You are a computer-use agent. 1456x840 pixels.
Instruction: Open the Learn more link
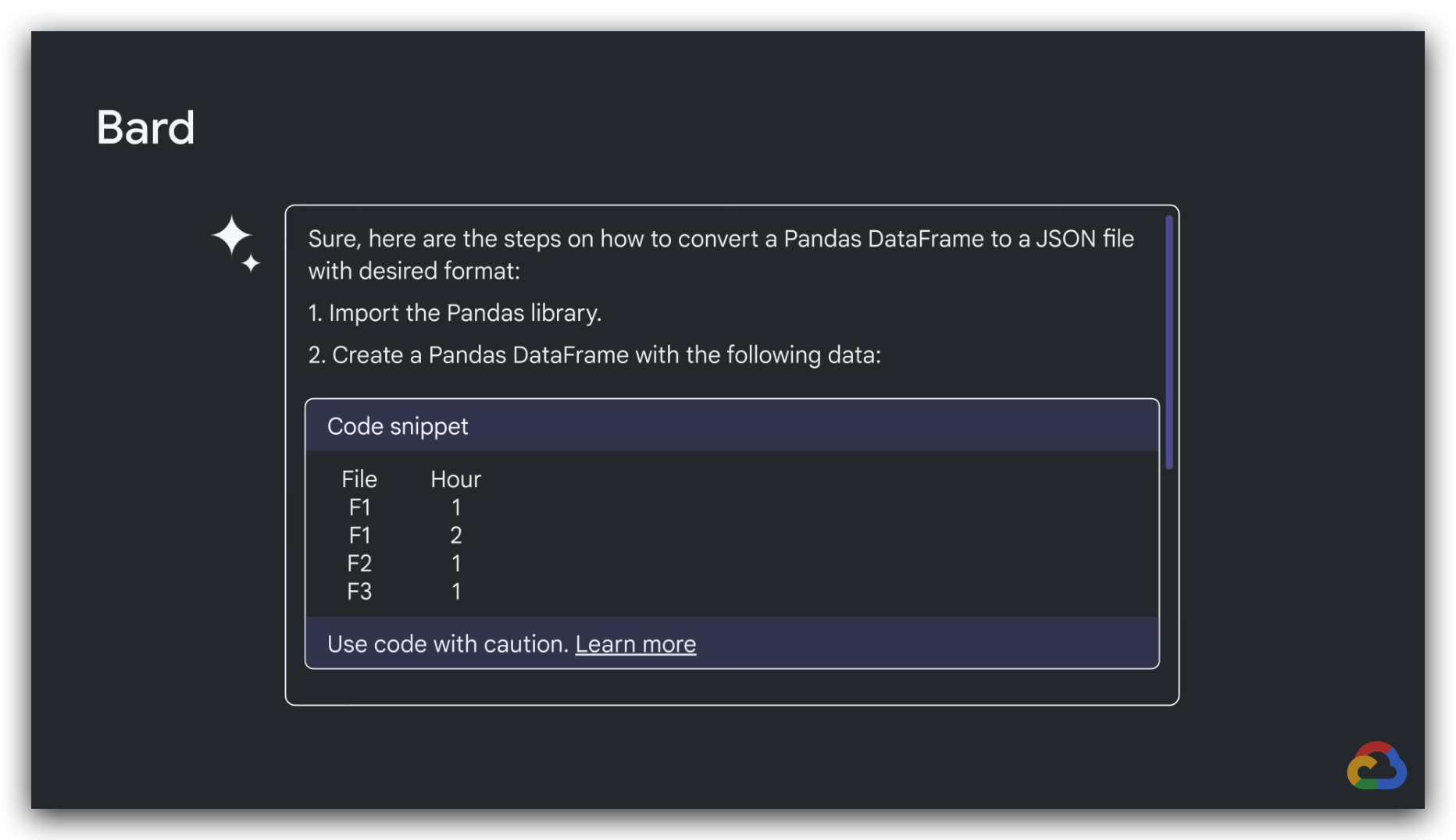636,644
